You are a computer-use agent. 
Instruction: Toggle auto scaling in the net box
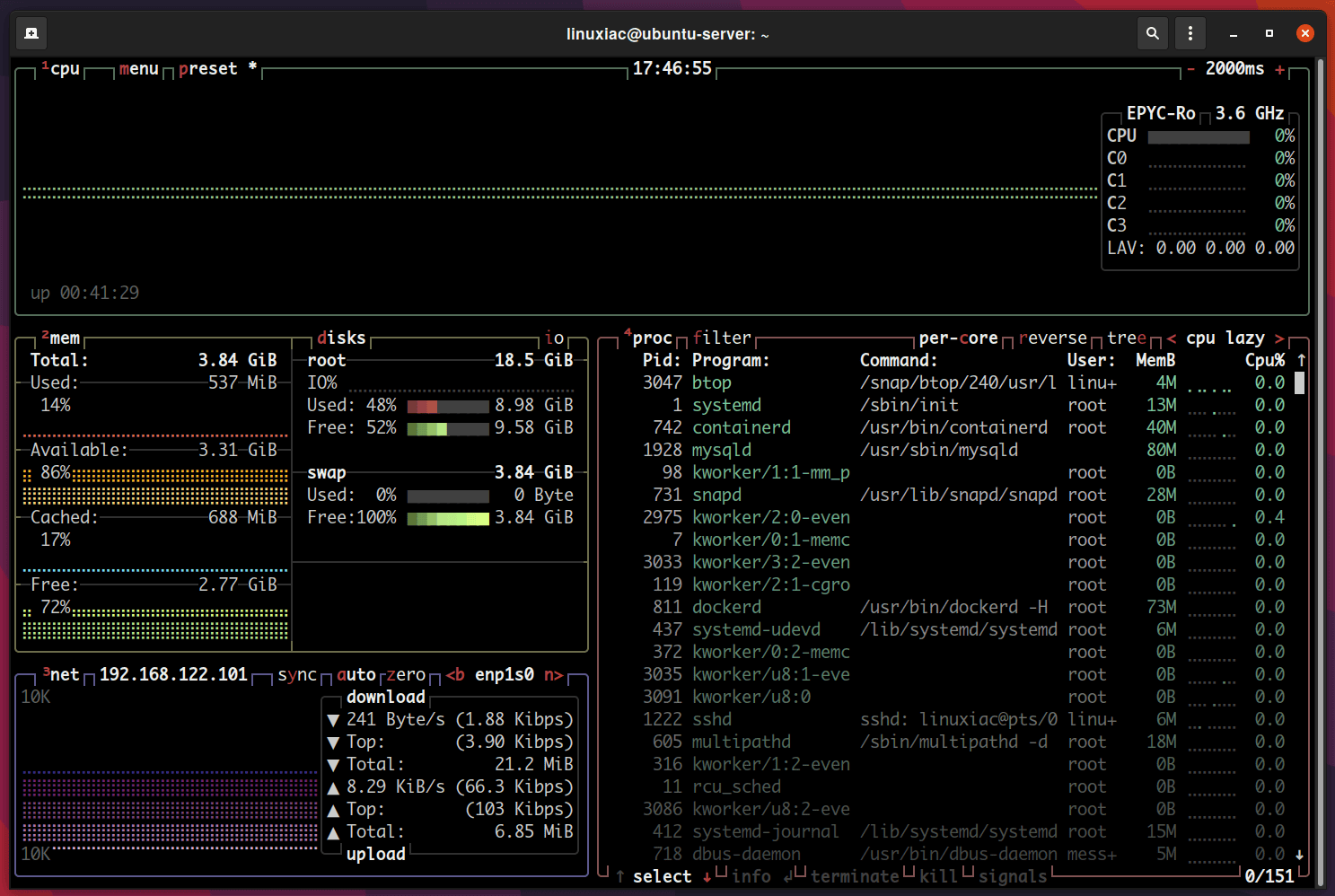click(x=356, y=674)
